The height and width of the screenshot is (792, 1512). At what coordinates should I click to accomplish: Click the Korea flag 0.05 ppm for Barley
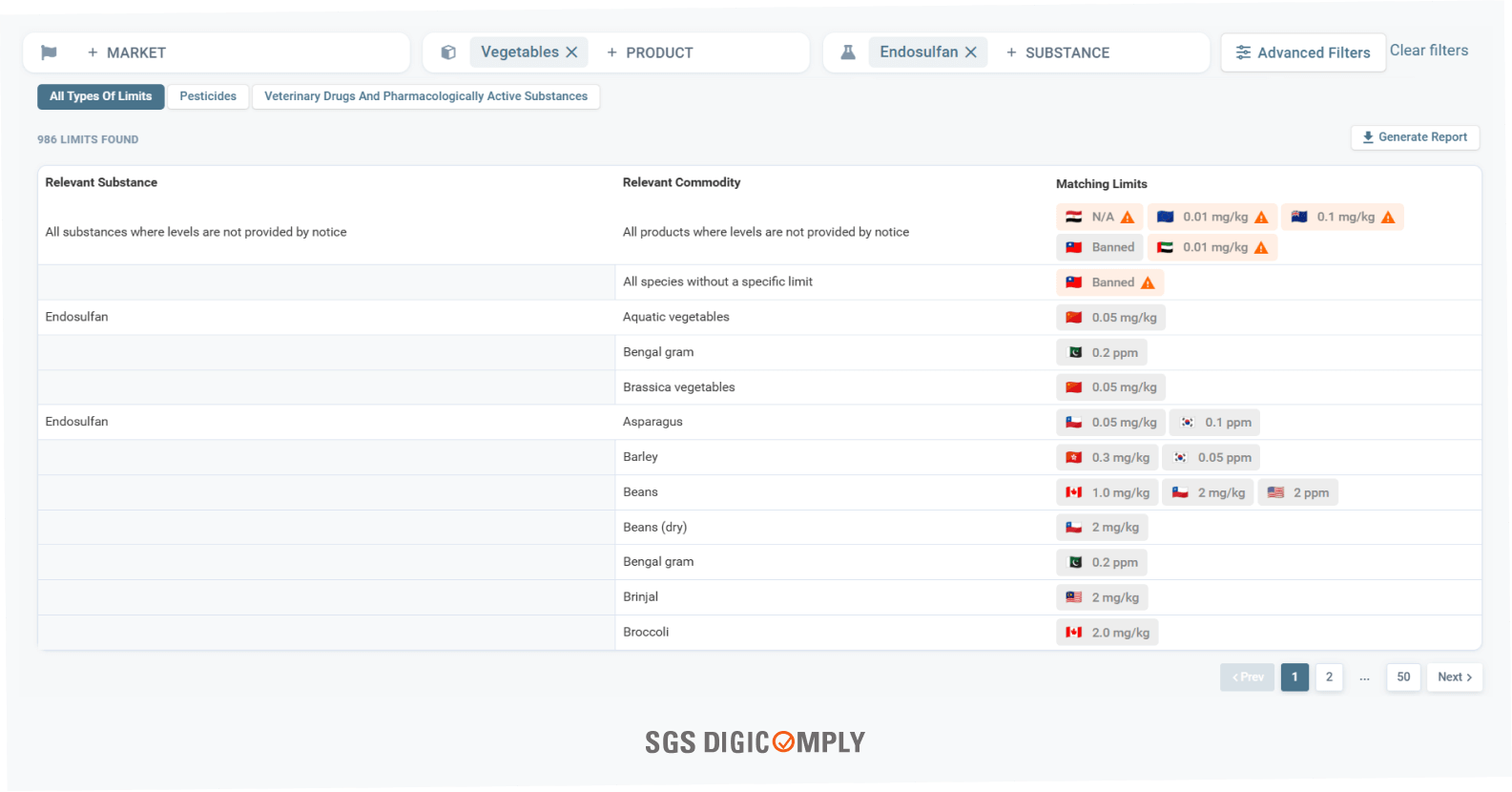pyautogui.click(x=1211, y=458)
